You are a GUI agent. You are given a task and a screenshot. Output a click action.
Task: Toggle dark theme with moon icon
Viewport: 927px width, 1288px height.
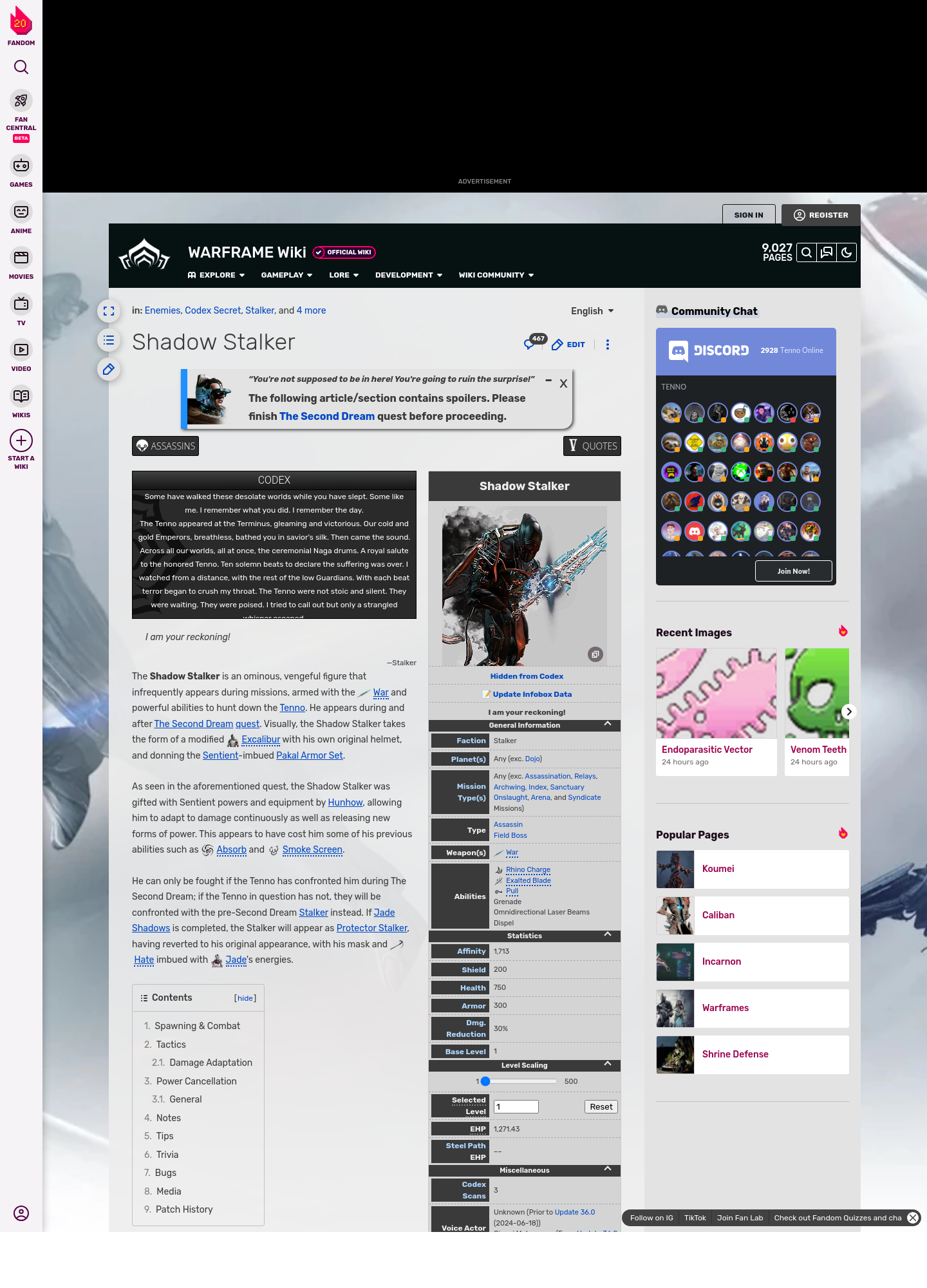tap(847, 252)
